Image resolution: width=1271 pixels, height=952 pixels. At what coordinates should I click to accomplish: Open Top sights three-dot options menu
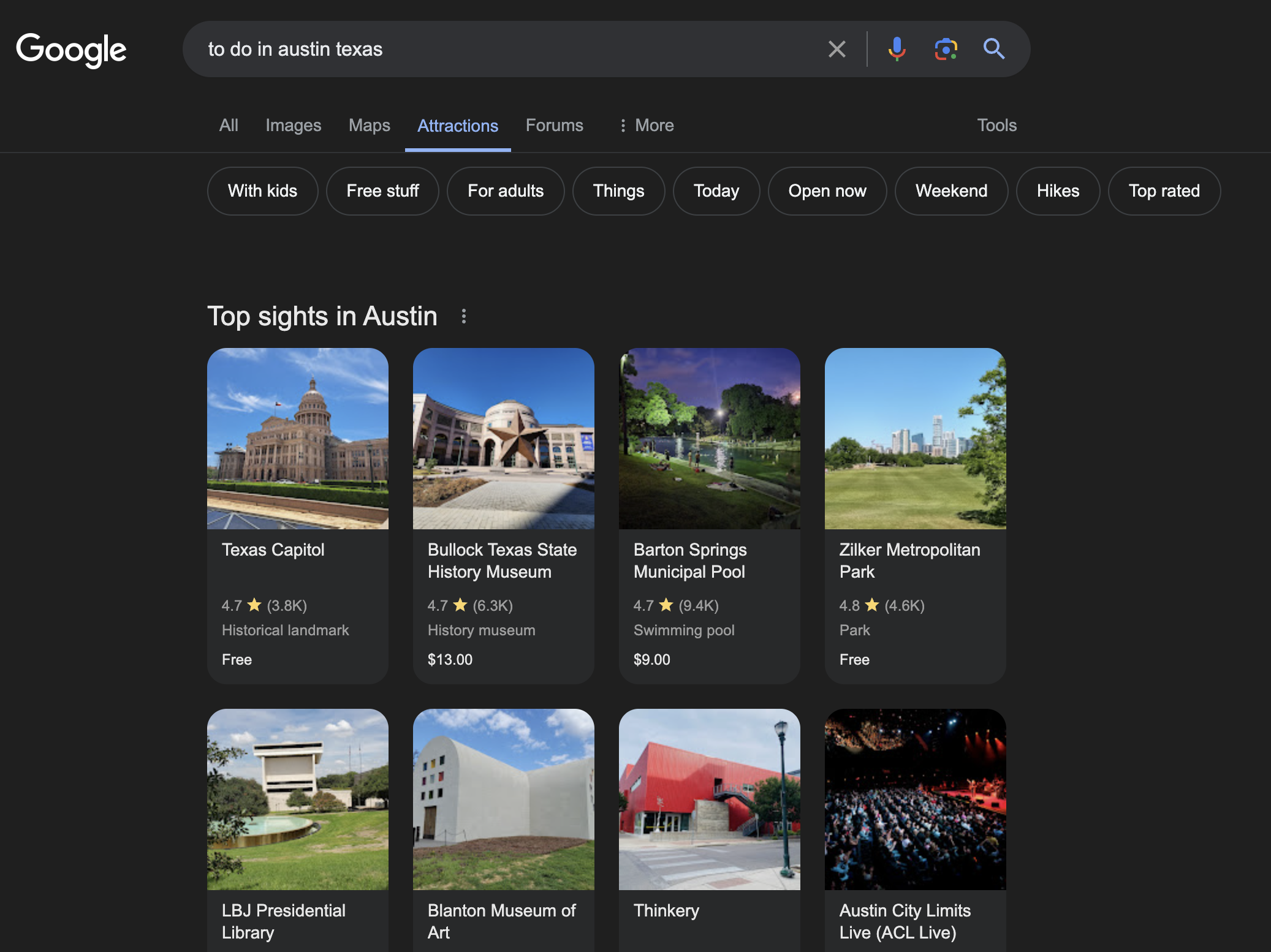click(464, 316)
